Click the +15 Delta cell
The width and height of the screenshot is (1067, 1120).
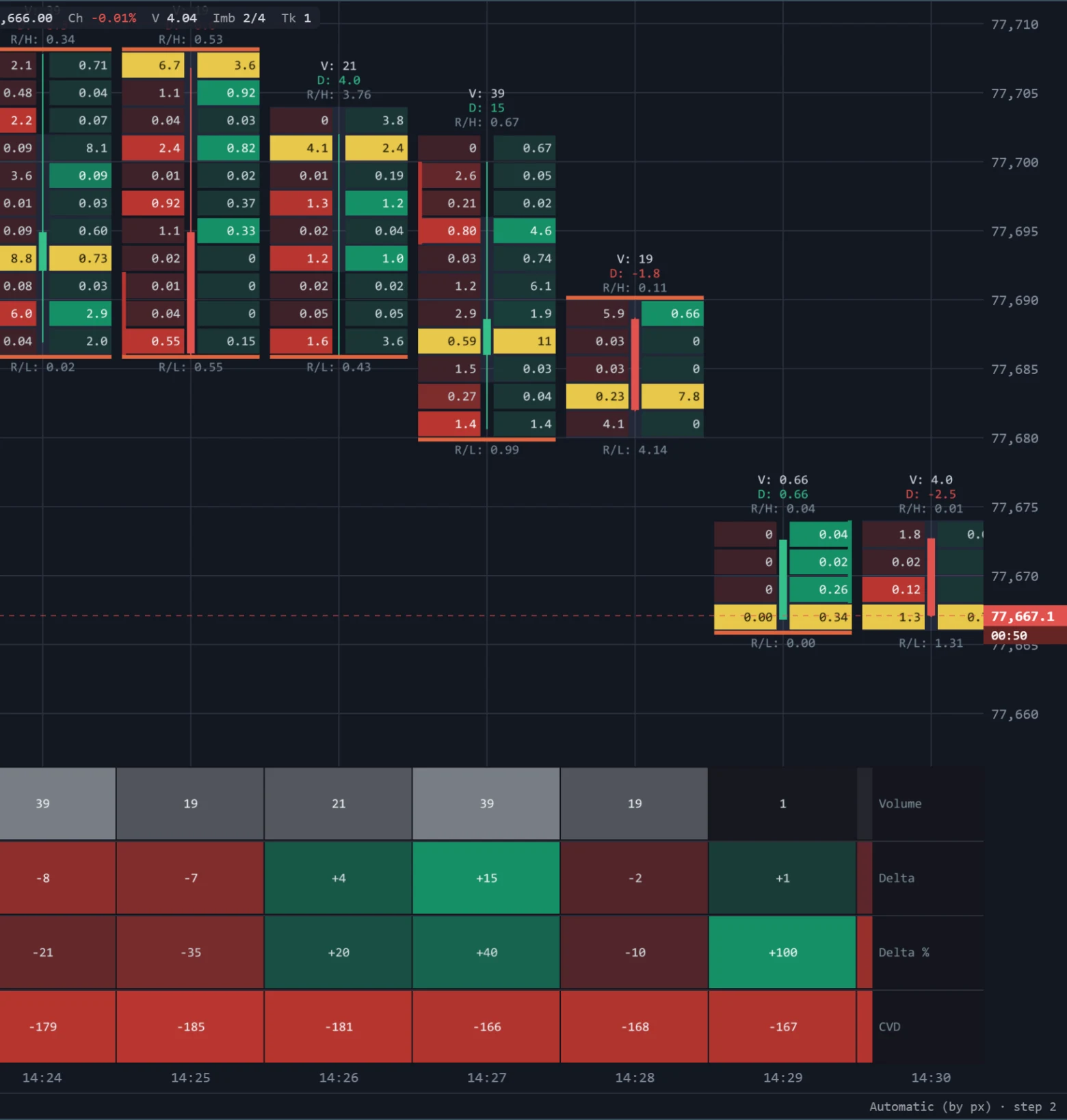486,878
